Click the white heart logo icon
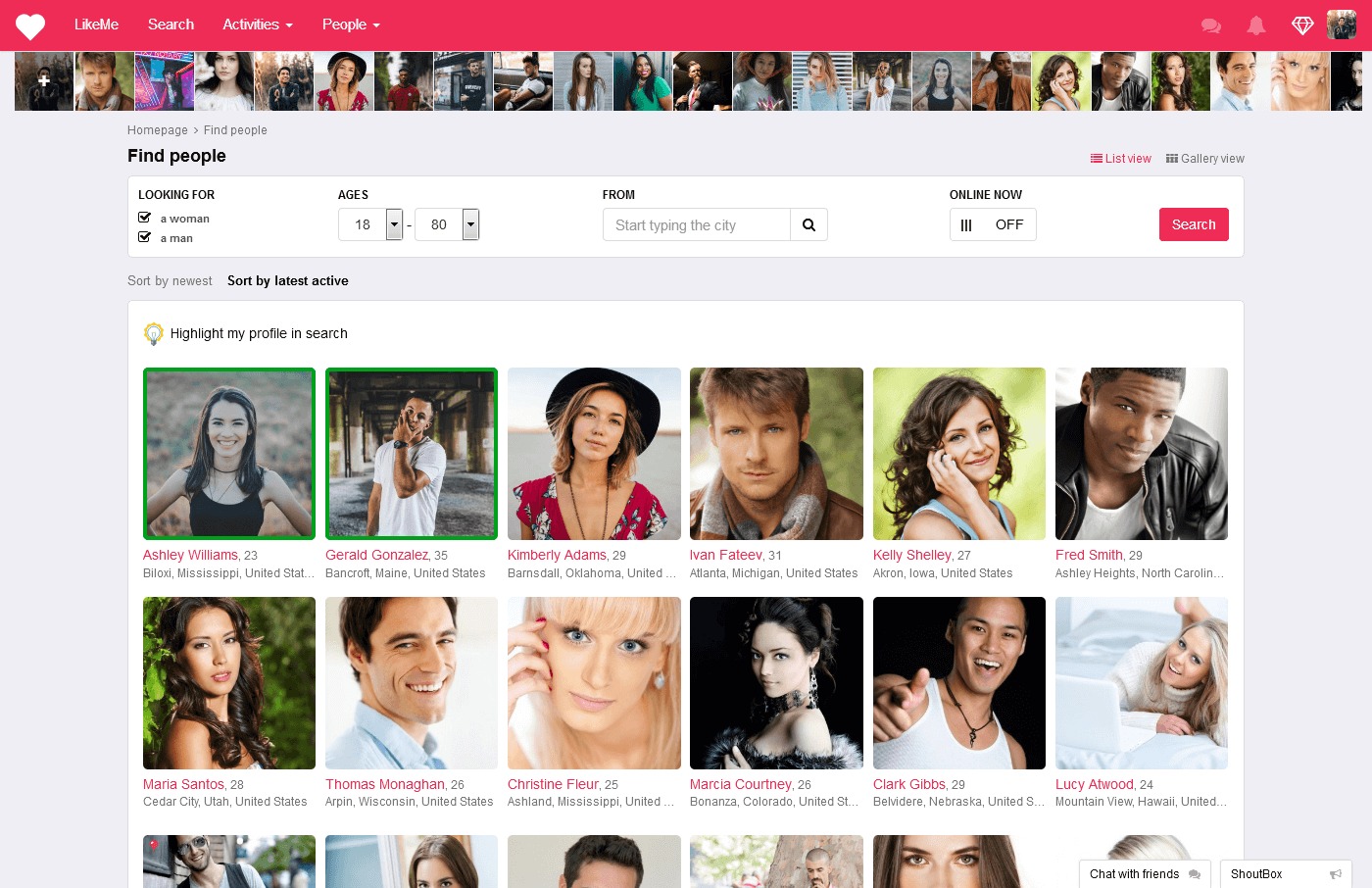Viewport: 1372px width, 888px height. pyautogui.click(x=30, y=26)
